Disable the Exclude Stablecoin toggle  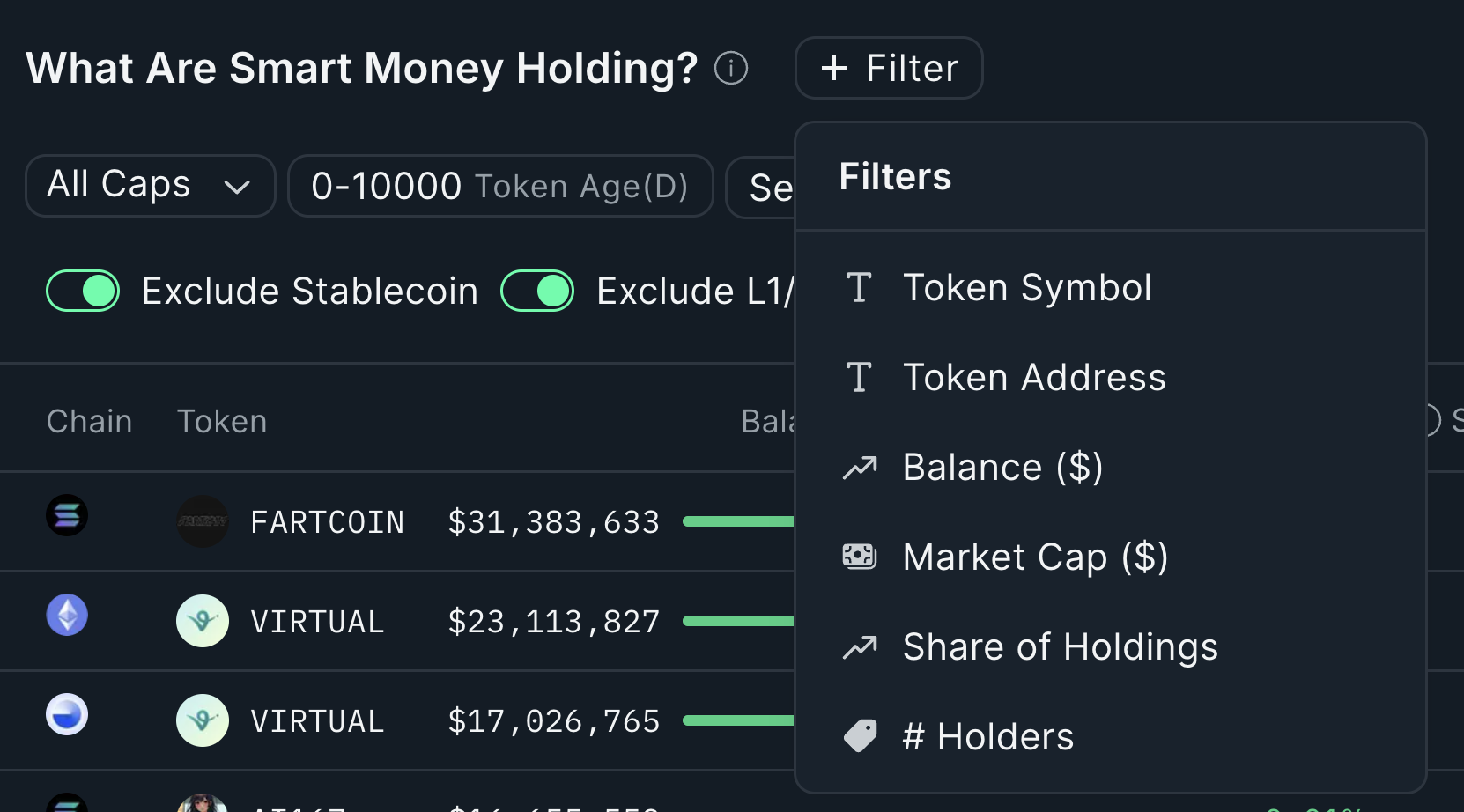coord(83,291)
